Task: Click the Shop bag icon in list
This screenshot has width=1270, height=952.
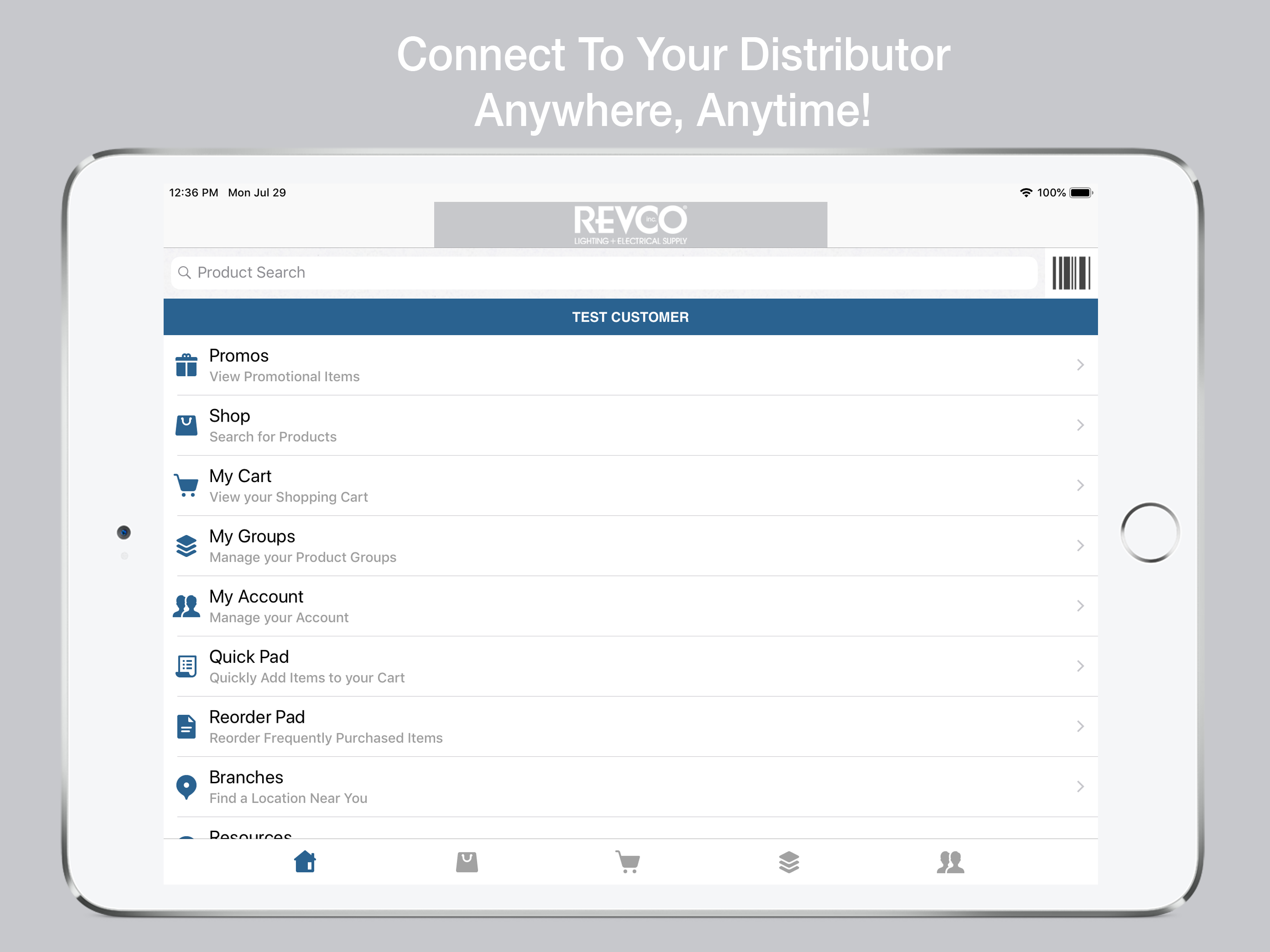Action: [x=186, y=425]
